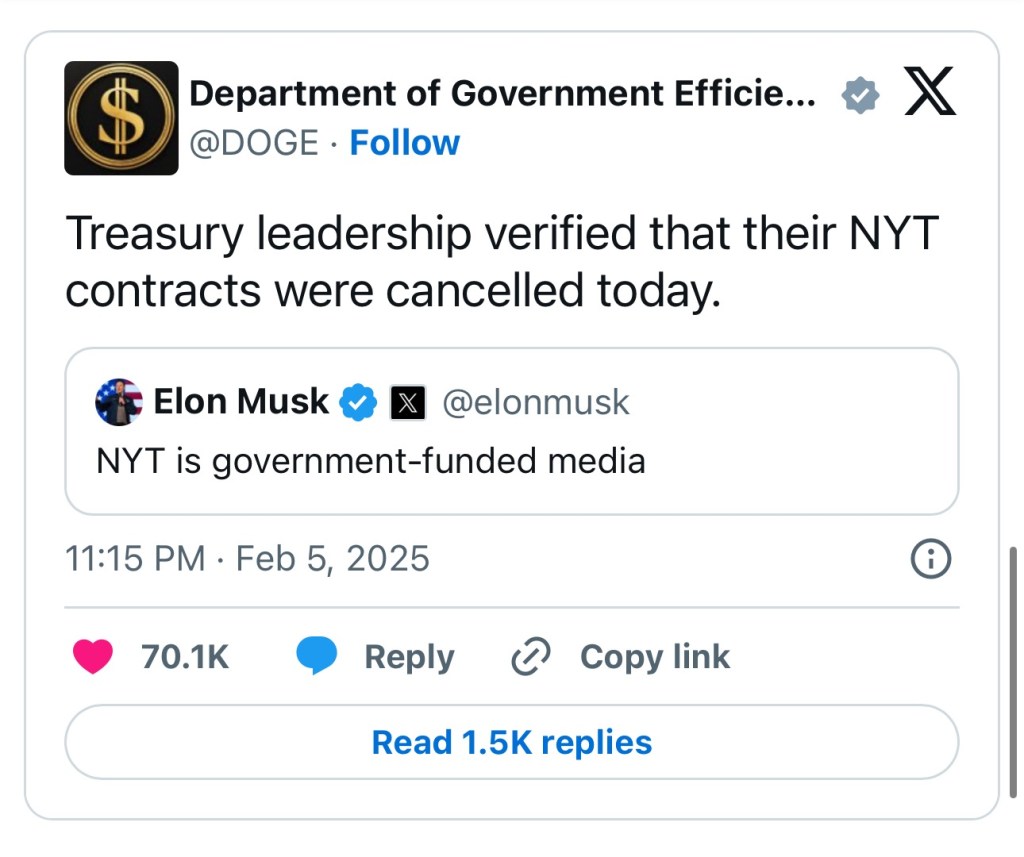
Task: Like the tweet with the pink heart
Action: click(x=93, y=657)
